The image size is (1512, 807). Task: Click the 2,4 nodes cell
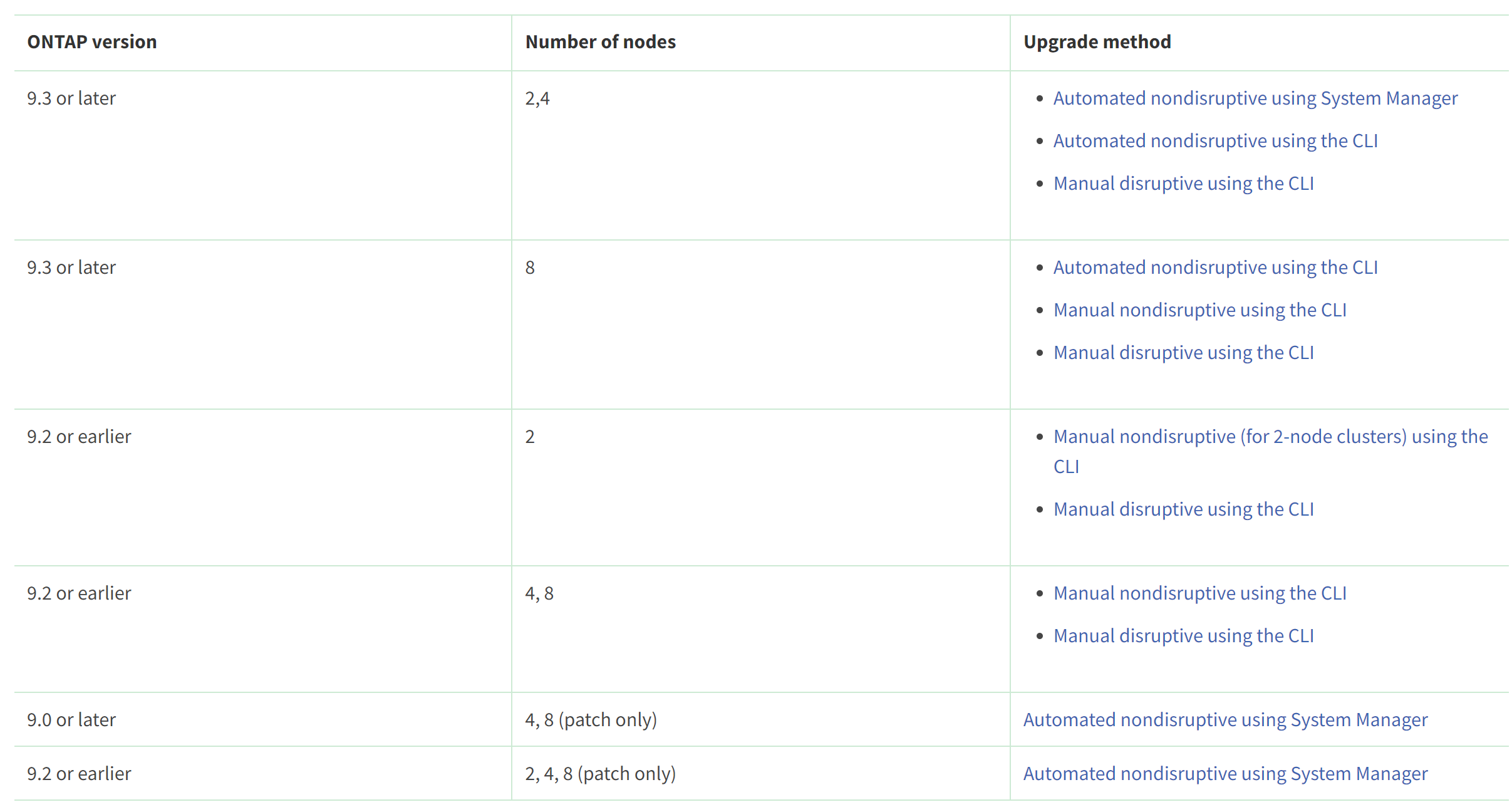click(537, 98)
